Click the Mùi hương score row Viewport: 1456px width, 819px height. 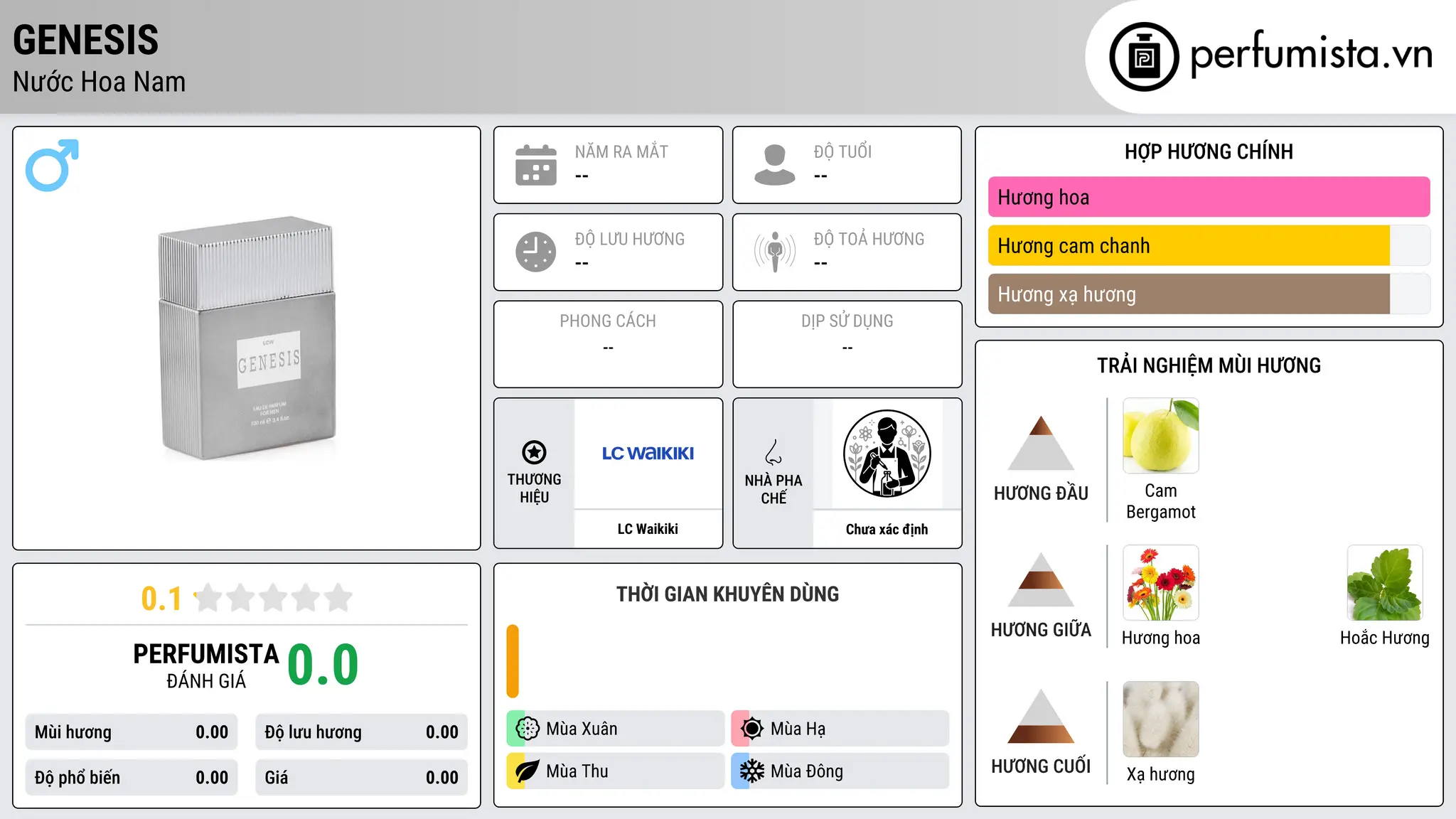(x=132, y=732)
